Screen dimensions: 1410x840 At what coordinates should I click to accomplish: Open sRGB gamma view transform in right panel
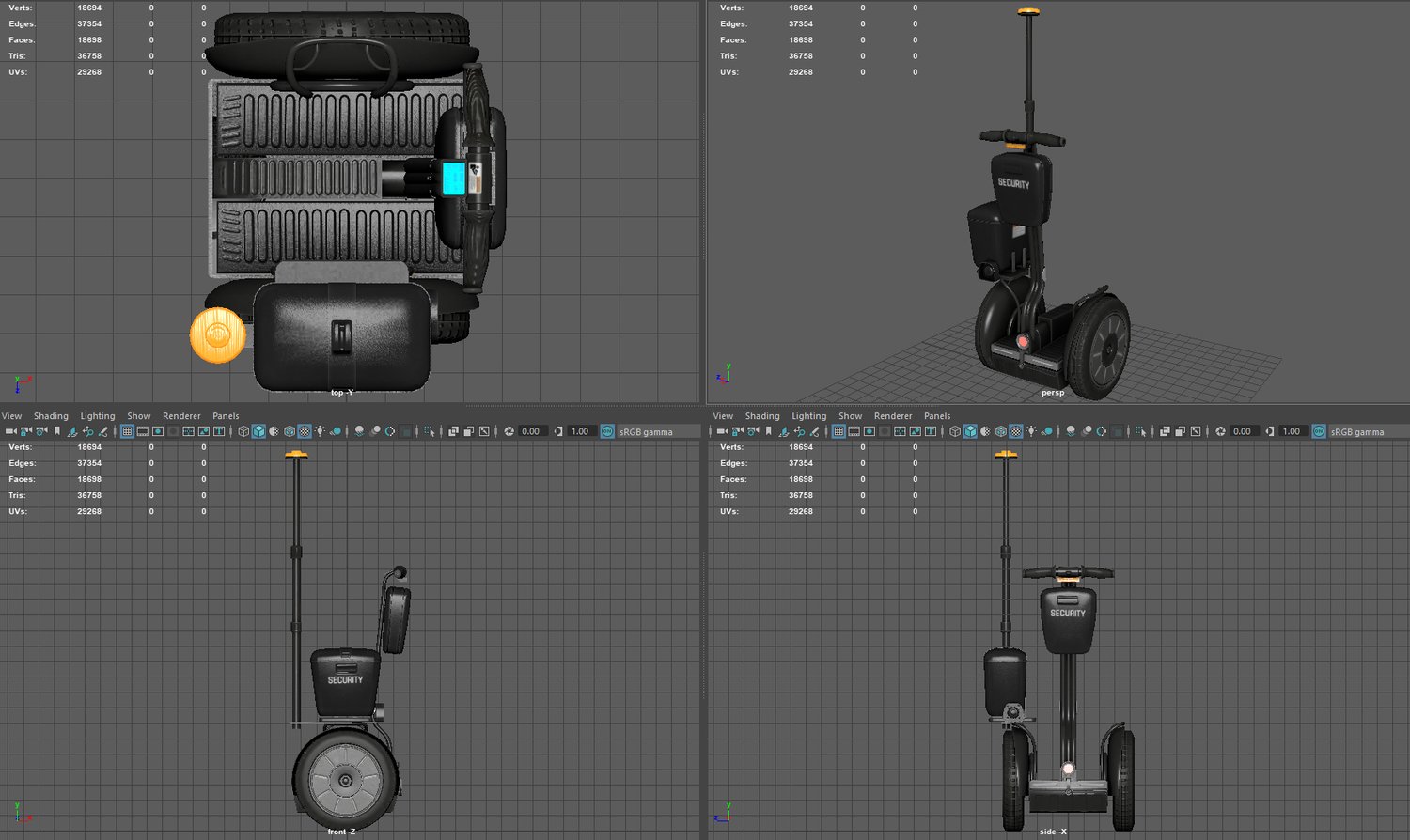point(1356,432)
